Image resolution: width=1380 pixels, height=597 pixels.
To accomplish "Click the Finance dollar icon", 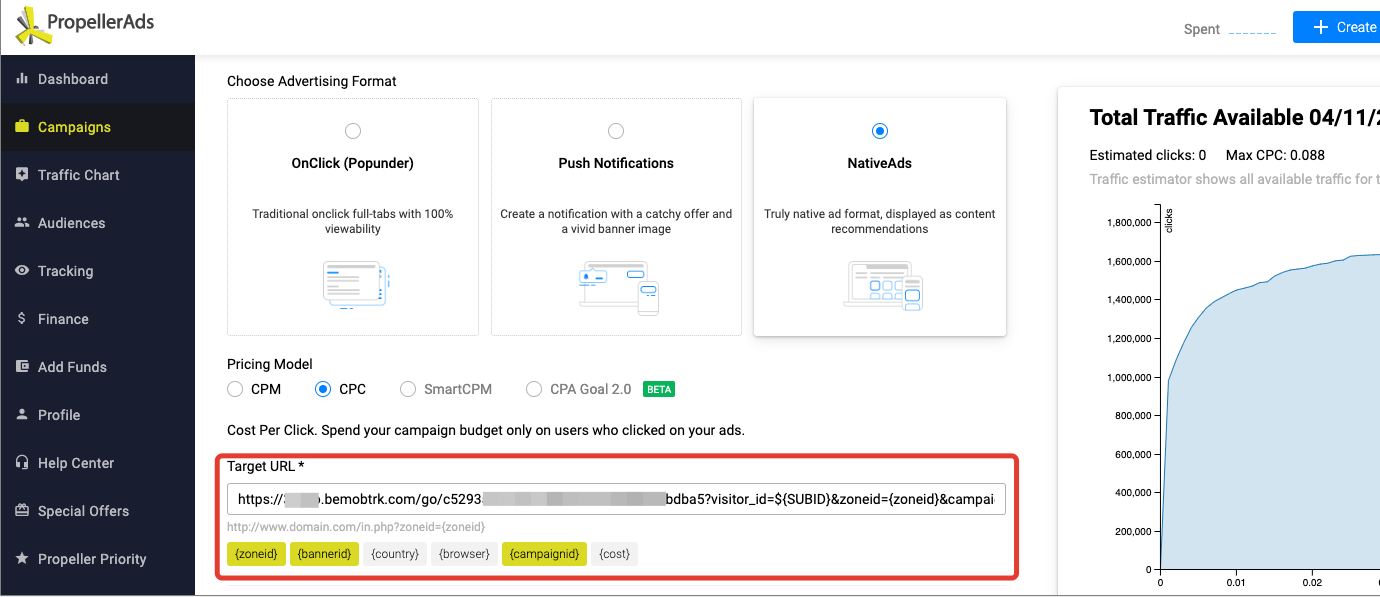I will point(22,319).
